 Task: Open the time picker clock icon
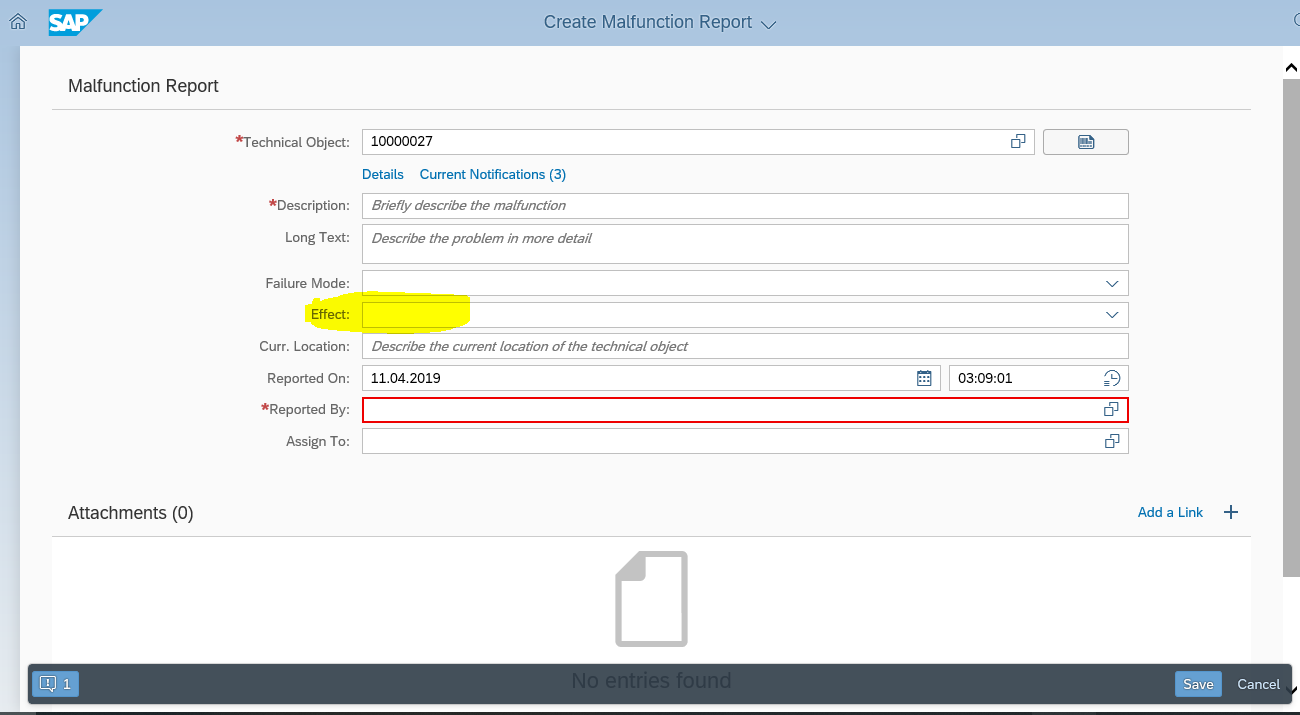click(x=1112, y=378)
